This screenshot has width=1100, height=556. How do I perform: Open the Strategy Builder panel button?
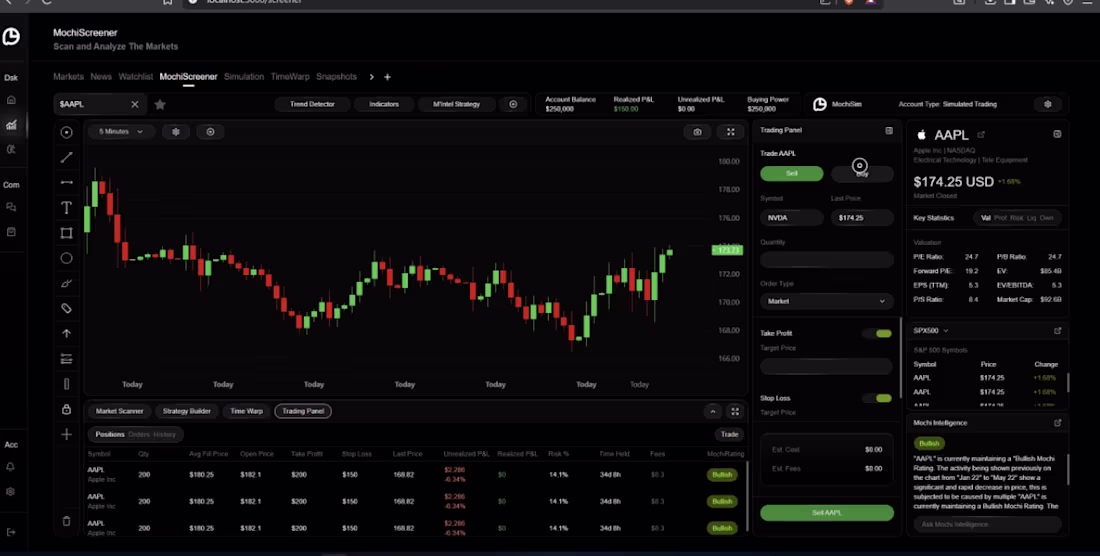(187, 412)
